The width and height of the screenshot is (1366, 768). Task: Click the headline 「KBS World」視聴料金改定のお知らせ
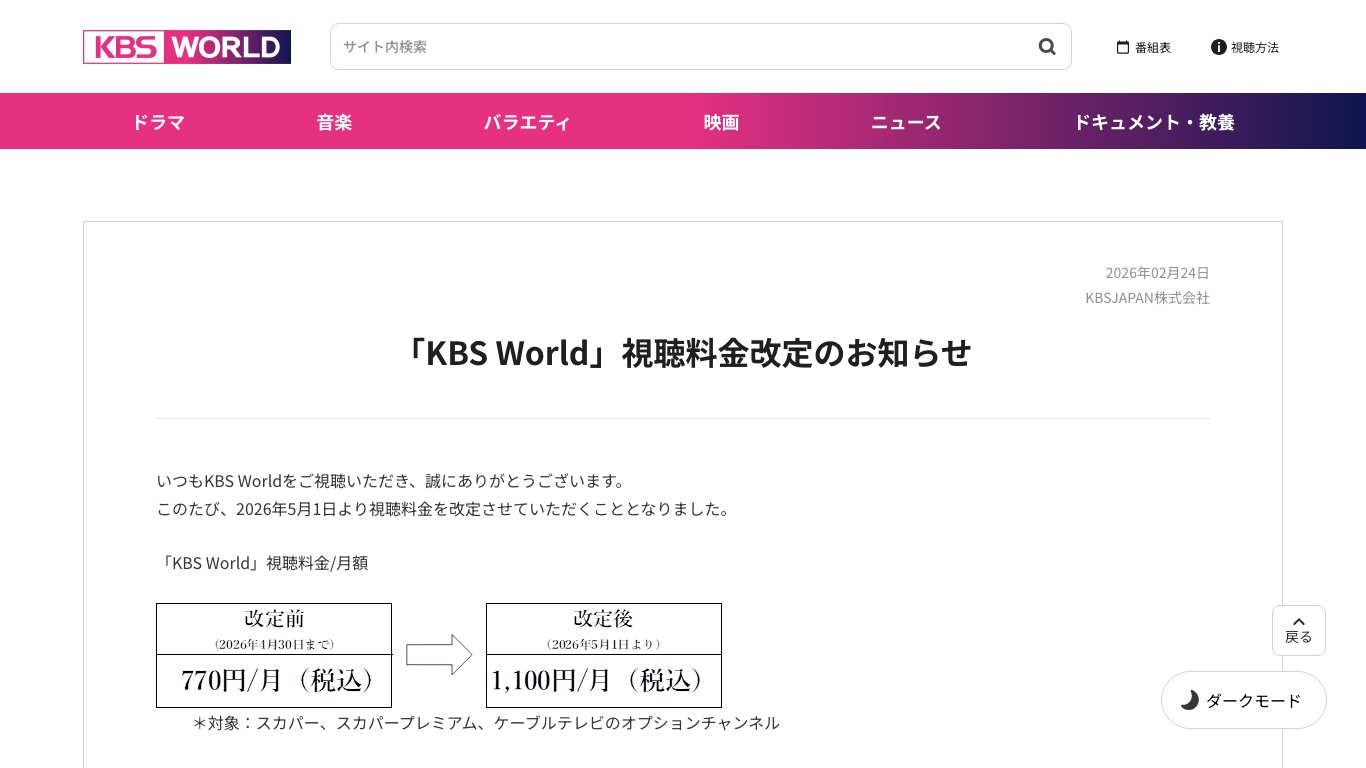683,353
